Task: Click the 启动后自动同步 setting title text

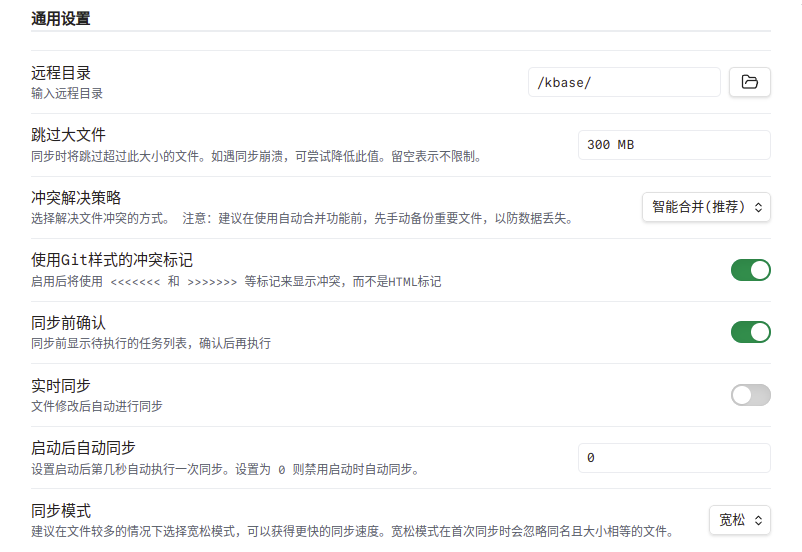Action: (83, 448)
